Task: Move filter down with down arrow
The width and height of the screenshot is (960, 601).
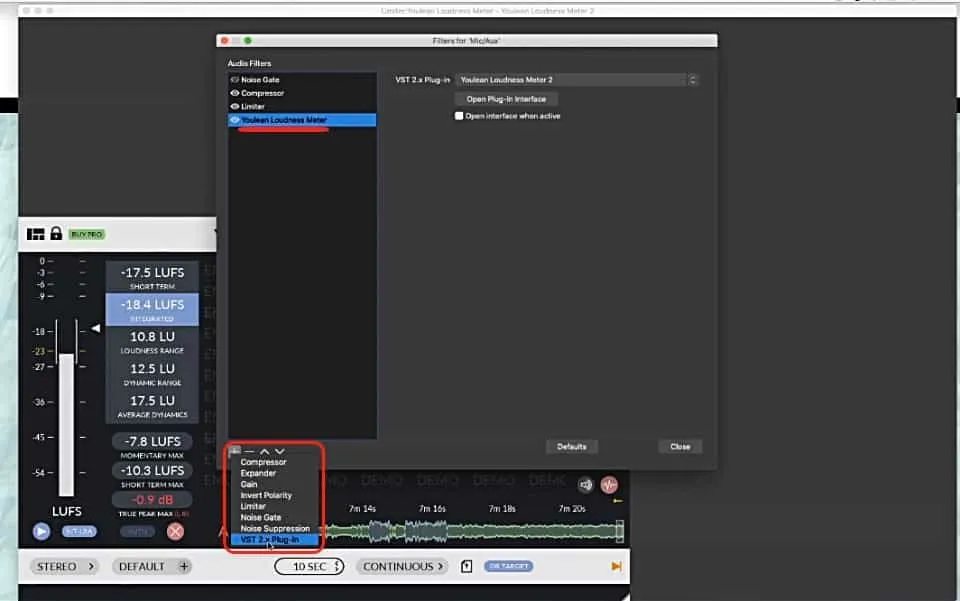Action: click(280, 452)
